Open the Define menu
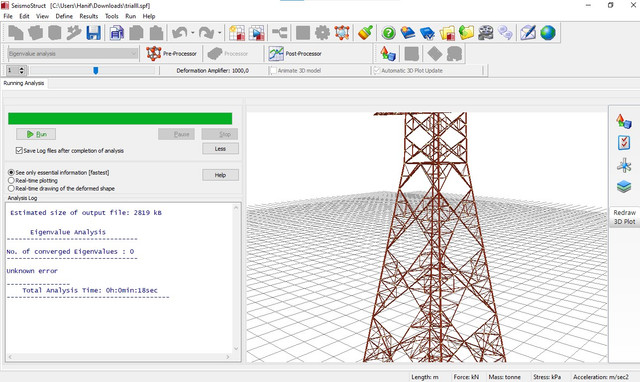This screenshot has width=640, height=382. click(x=64, y=16)
